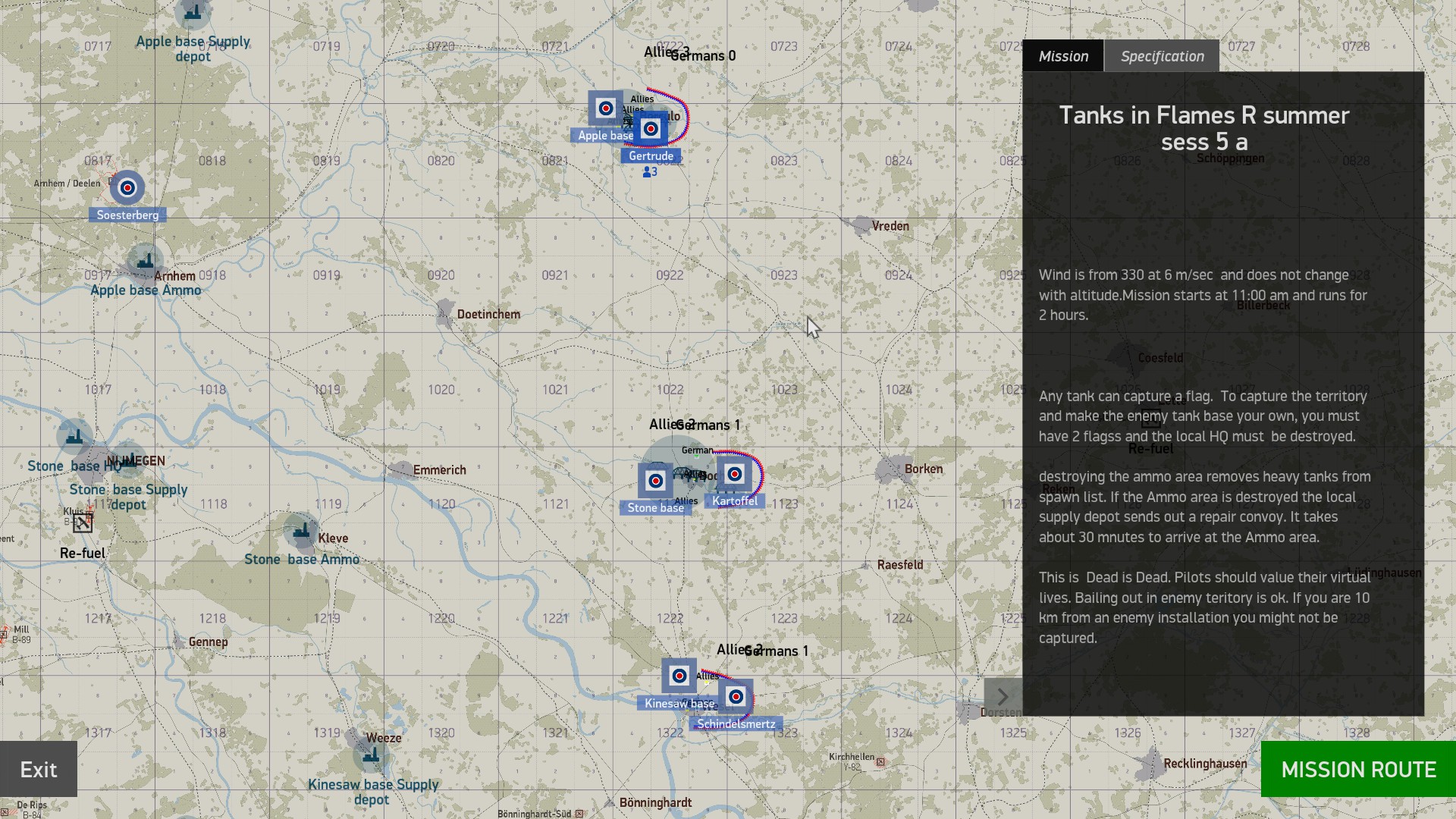Viewport: 1456px width, 819px height.
Task: Click the Emmerich town label
Action: coord(440,470)
